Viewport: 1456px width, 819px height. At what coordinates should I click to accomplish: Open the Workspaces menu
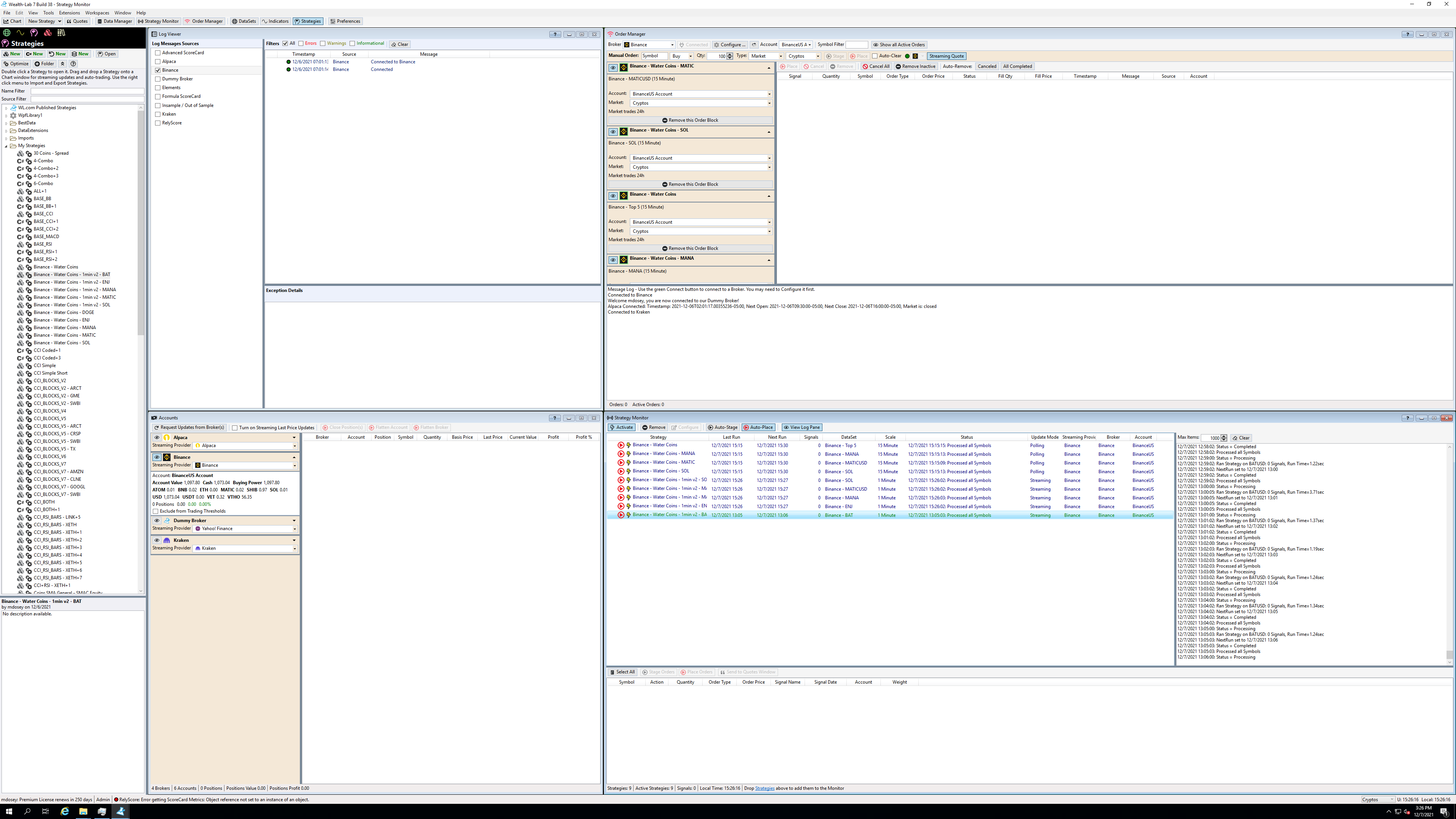(x=97, y=13)
